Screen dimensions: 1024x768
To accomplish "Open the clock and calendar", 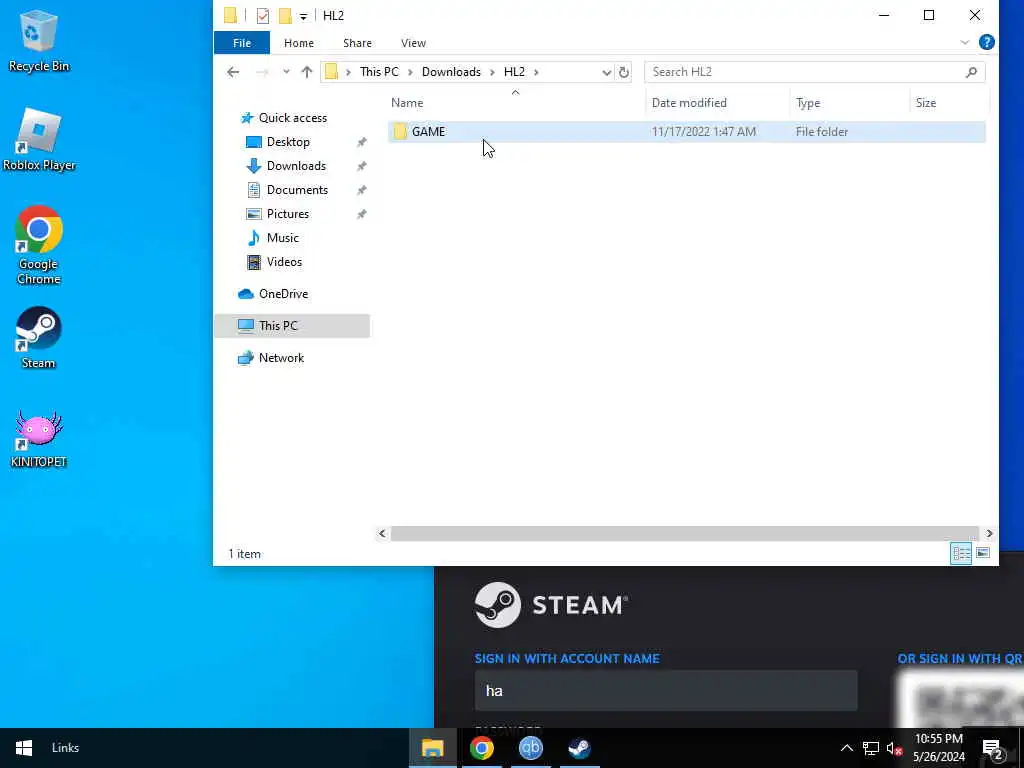I will pos(938,748).
